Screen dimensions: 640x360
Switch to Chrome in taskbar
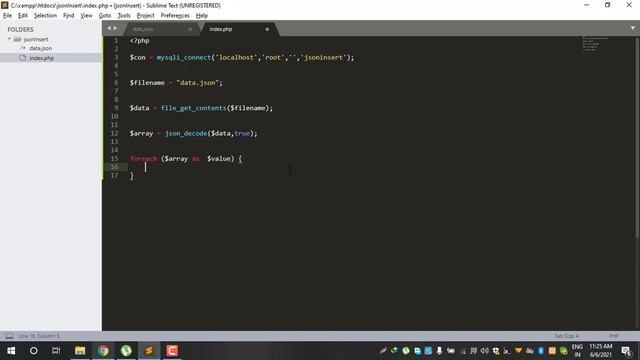click(x=103, y=351)
